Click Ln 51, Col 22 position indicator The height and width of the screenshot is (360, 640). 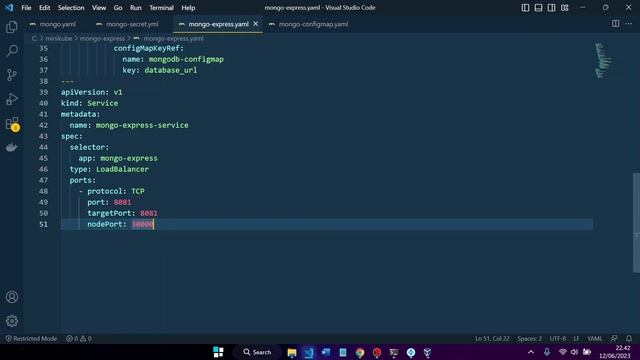click(x=492, y=338)
